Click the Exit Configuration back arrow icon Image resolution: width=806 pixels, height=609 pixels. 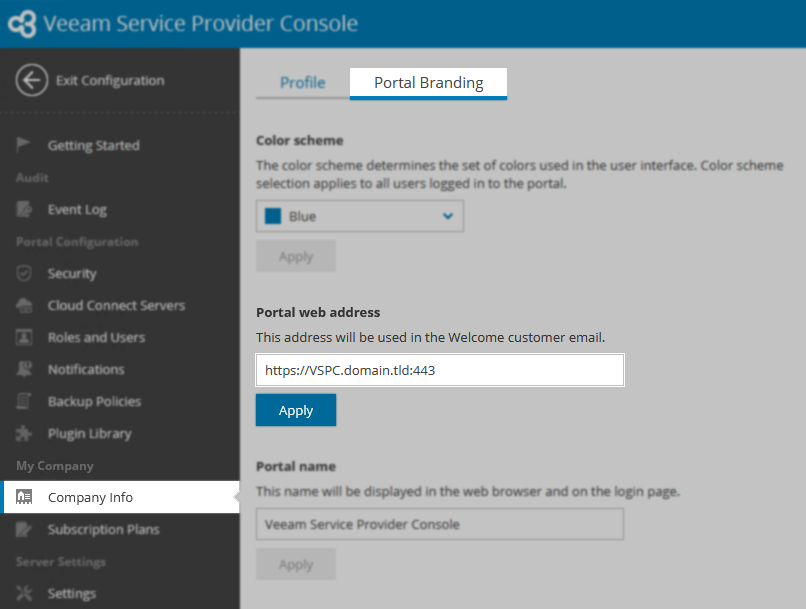32,80
